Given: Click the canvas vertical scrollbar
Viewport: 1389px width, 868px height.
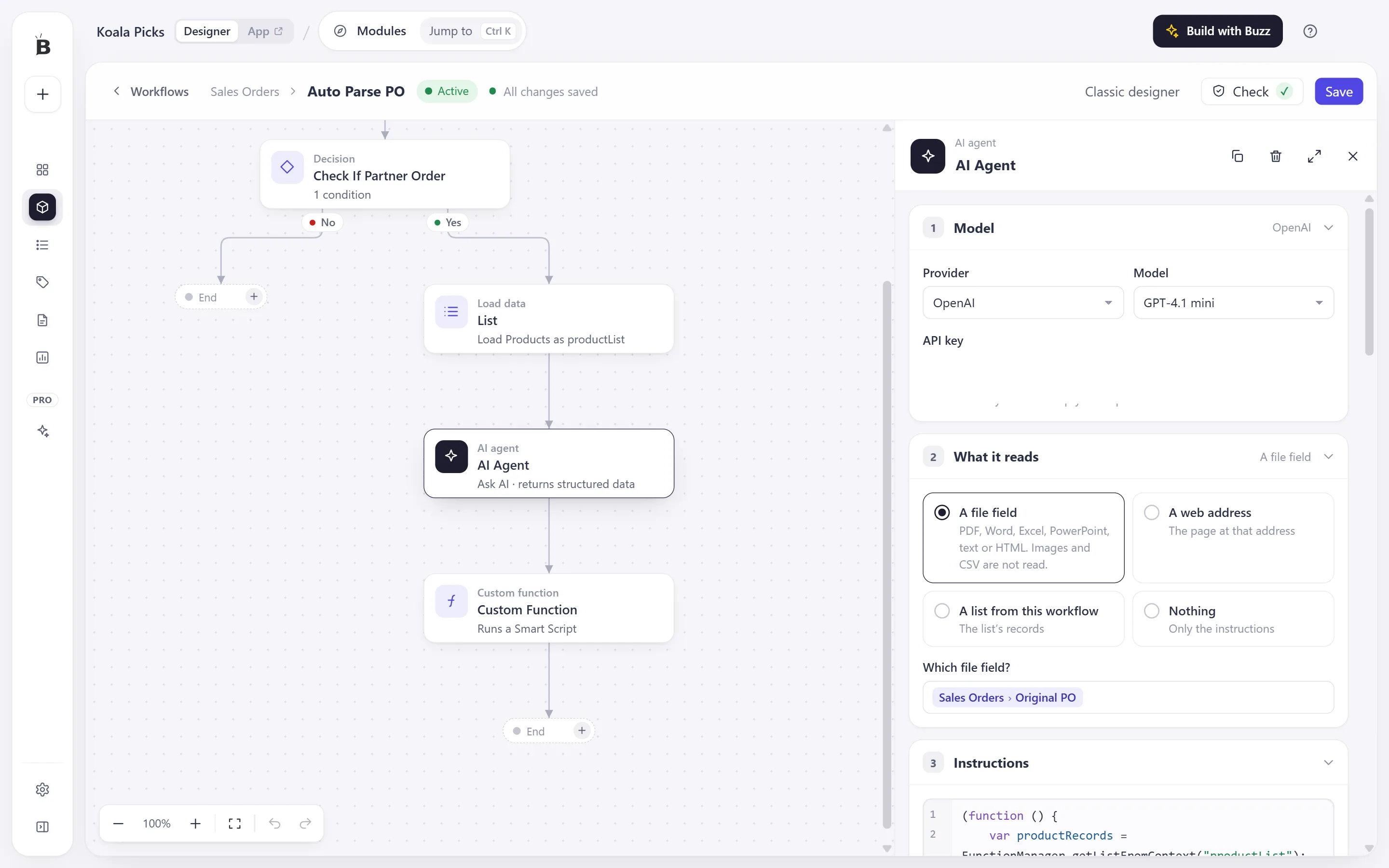Looking at the screenshot, I should (887, 555).
